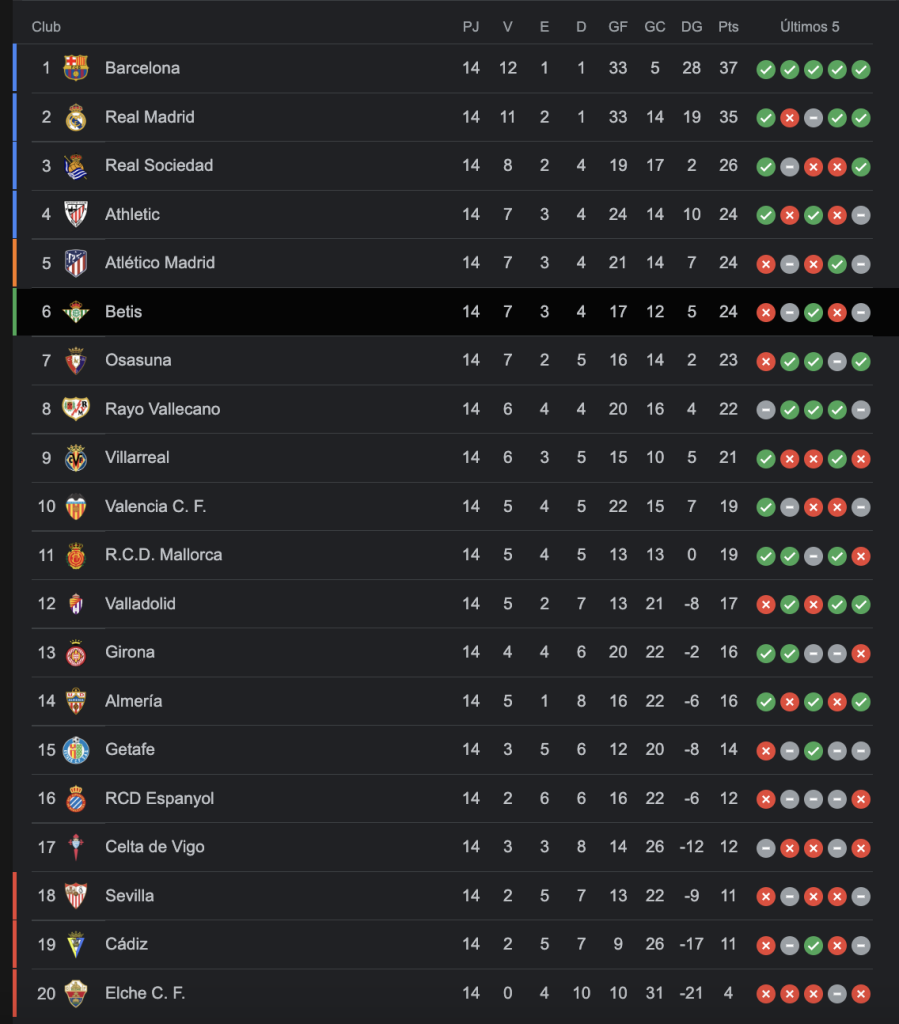Viewport: 899px width, 1024px height.
Task: Click the Sevilla club crest
Action: click(x=76, y=895)
